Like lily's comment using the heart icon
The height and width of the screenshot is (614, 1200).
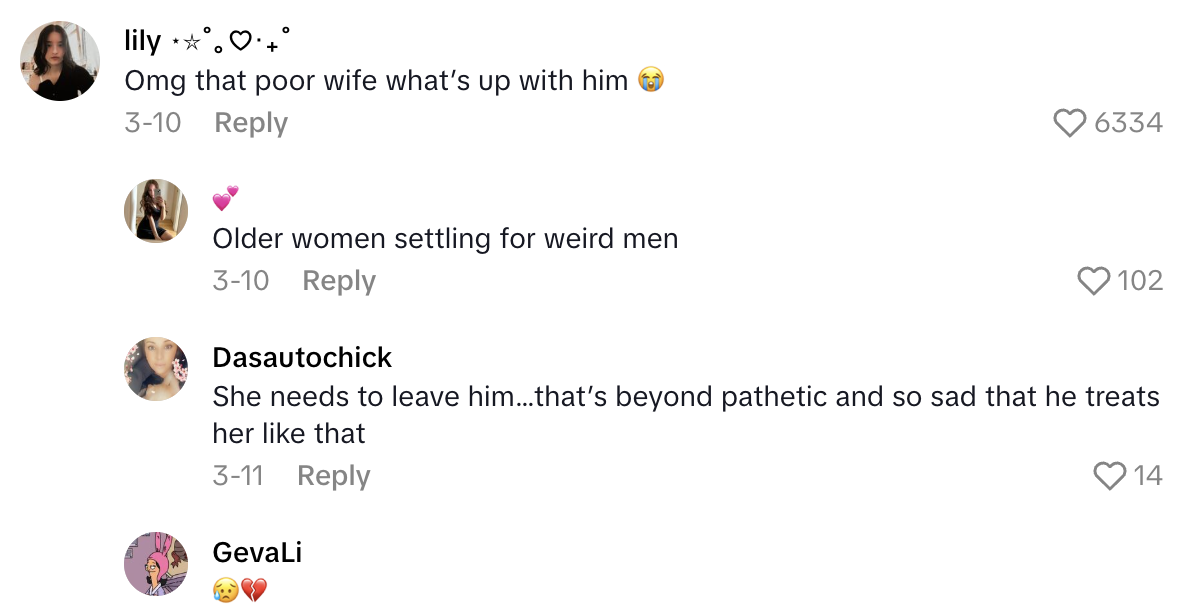[x=1070, y=123]
